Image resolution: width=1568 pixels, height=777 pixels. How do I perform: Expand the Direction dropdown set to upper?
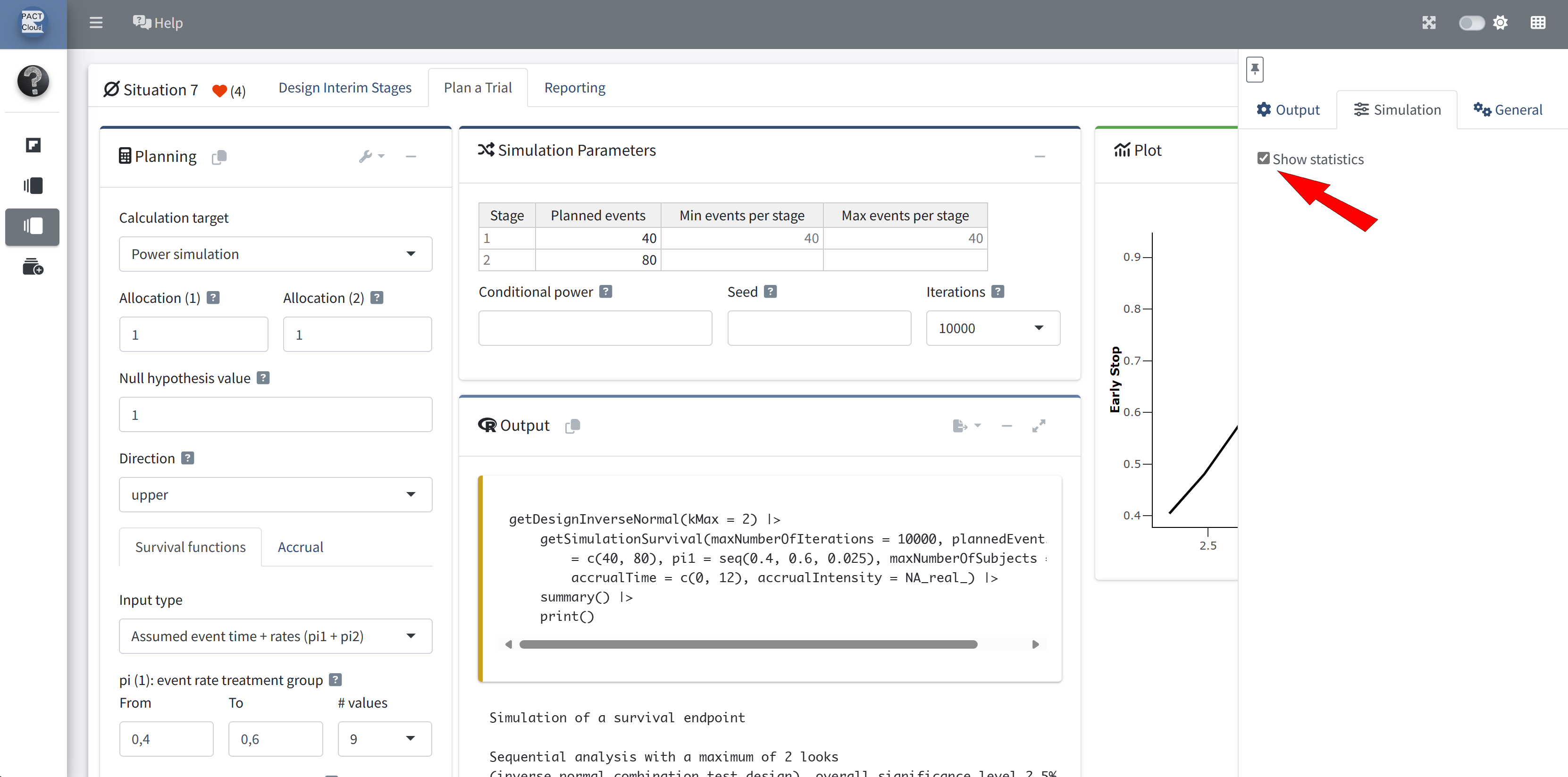click(x=275, y=495)
